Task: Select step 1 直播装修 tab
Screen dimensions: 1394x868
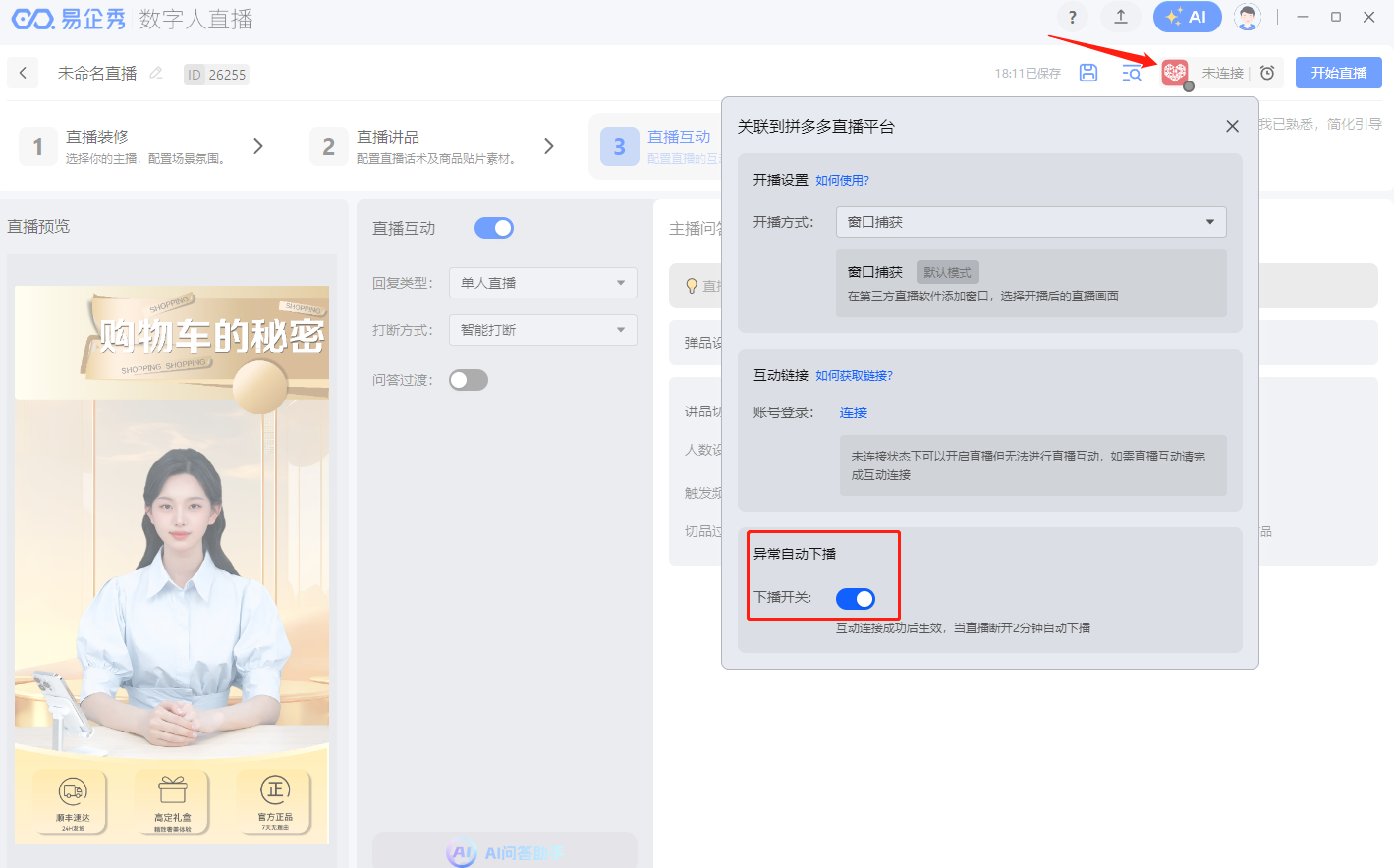Action: pyautogui.click(x=124, y=146)
